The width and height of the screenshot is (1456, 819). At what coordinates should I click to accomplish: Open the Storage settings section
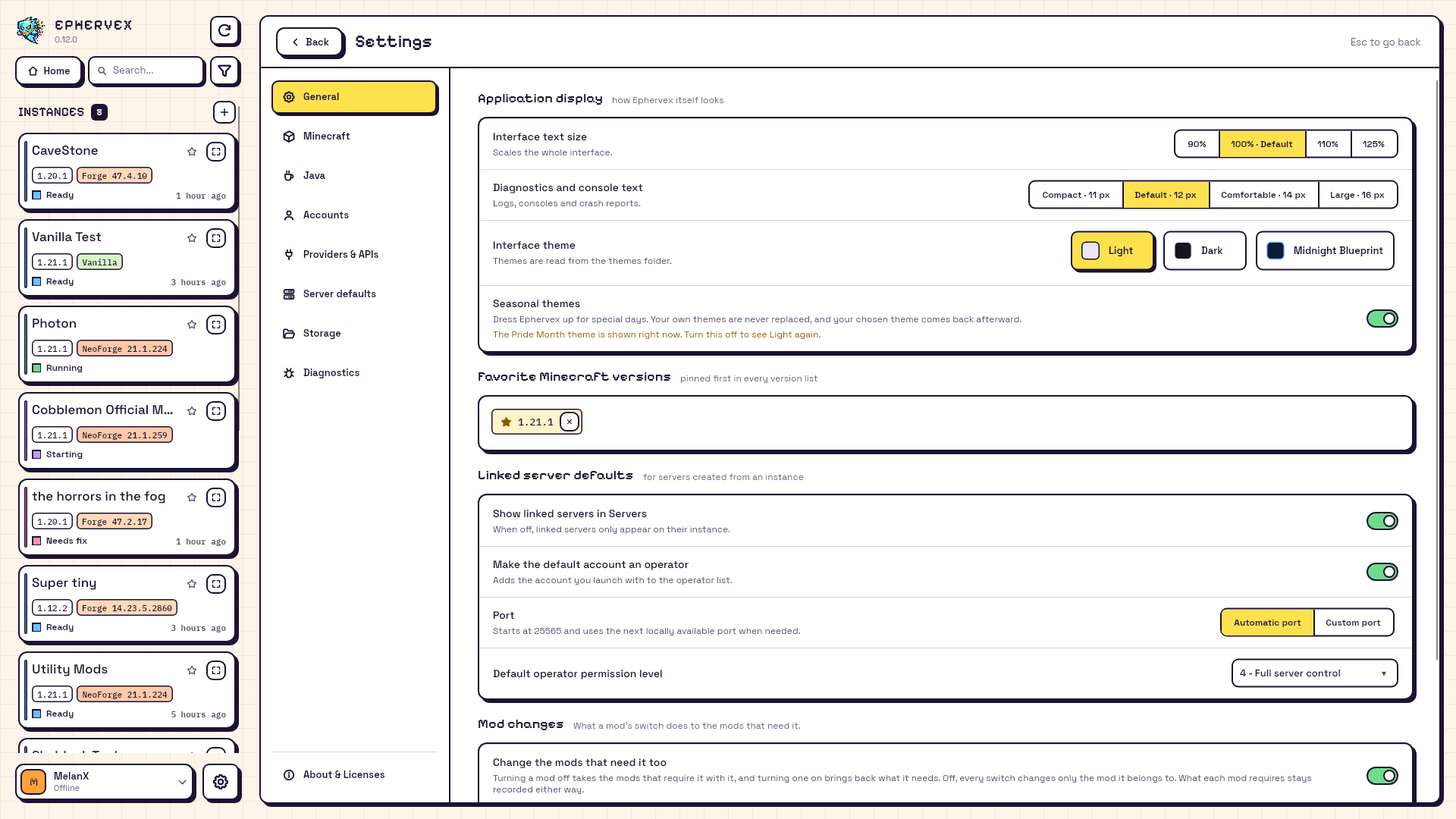[x=354, y=334]
